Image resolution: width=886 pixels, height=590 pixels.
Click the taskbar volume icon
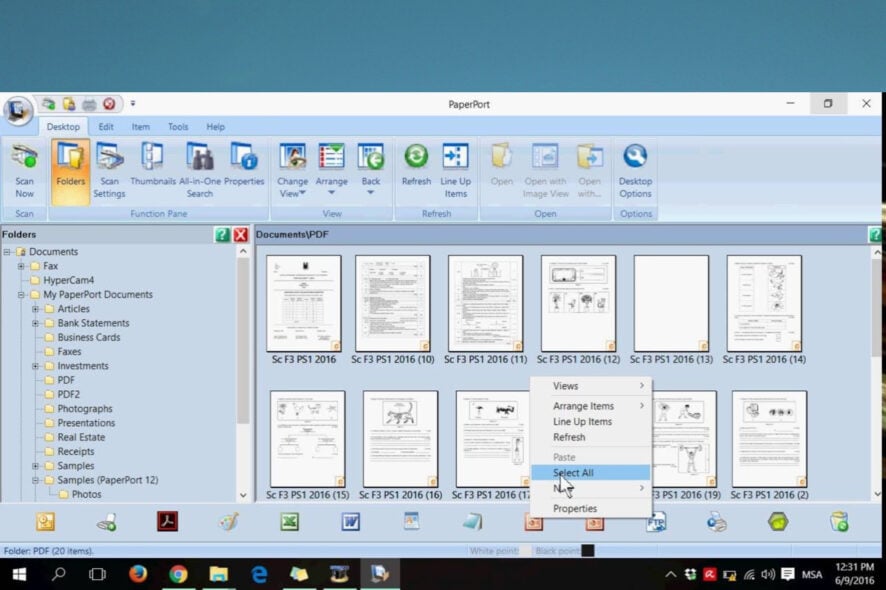tap(767, 575)
